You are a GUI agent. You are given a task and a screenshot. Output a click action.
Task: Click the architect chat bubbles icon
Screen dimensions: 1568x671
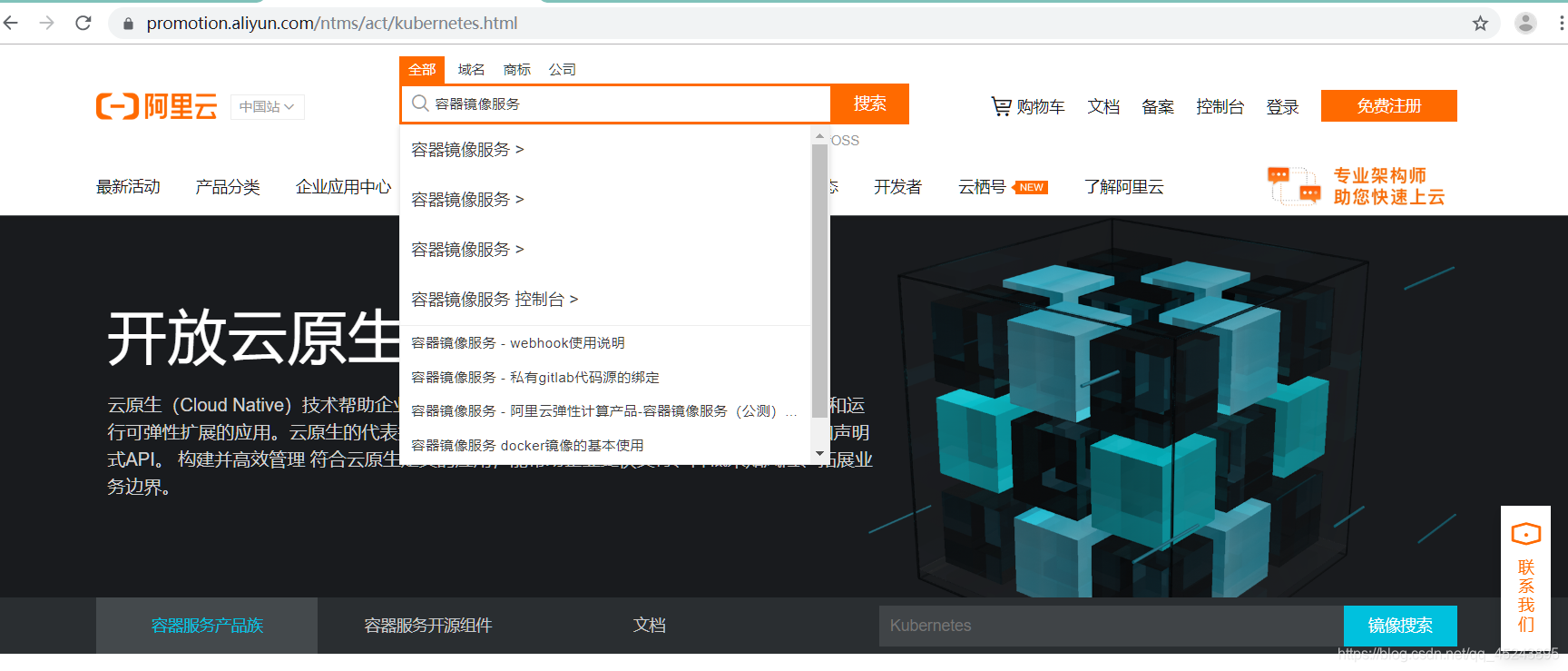point(1294,185)
